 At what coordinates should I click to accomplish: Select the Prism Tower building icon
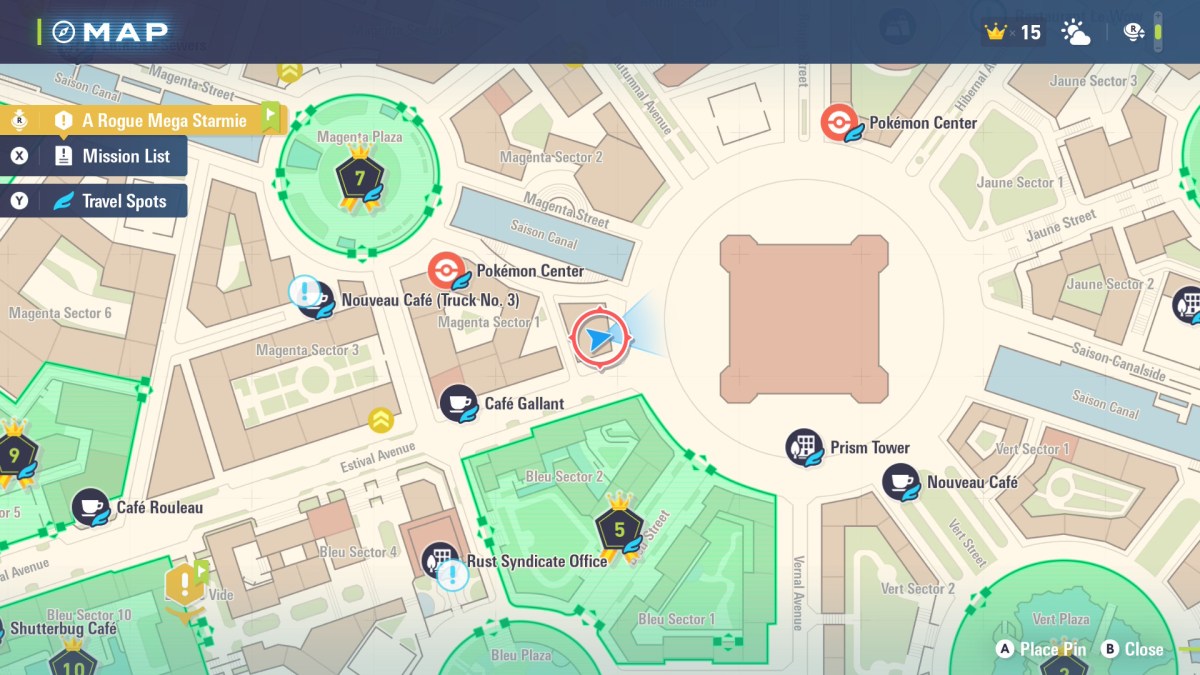[x=804, y=448]
